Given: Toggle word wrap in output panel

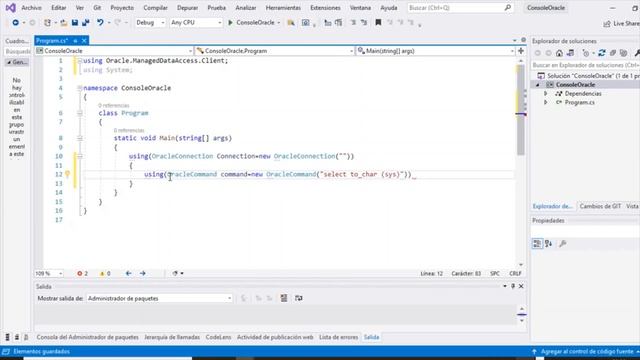Looking at the screenshot, I should (x=299, y=298).
